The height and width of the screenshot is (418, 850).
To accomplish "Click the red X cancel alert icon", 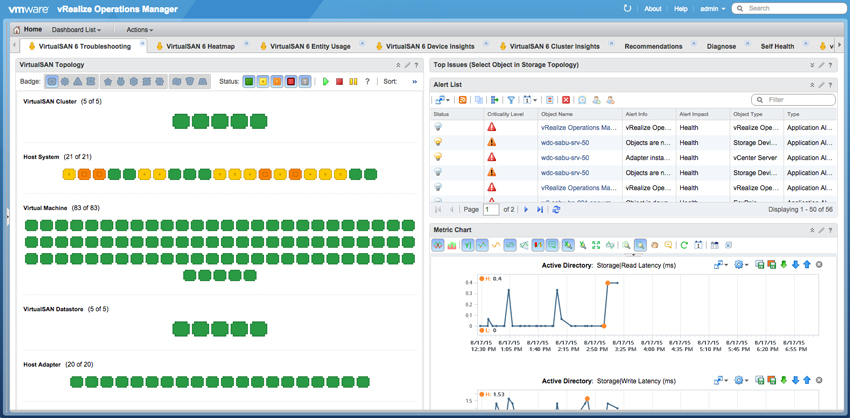I will pos(565,100).
